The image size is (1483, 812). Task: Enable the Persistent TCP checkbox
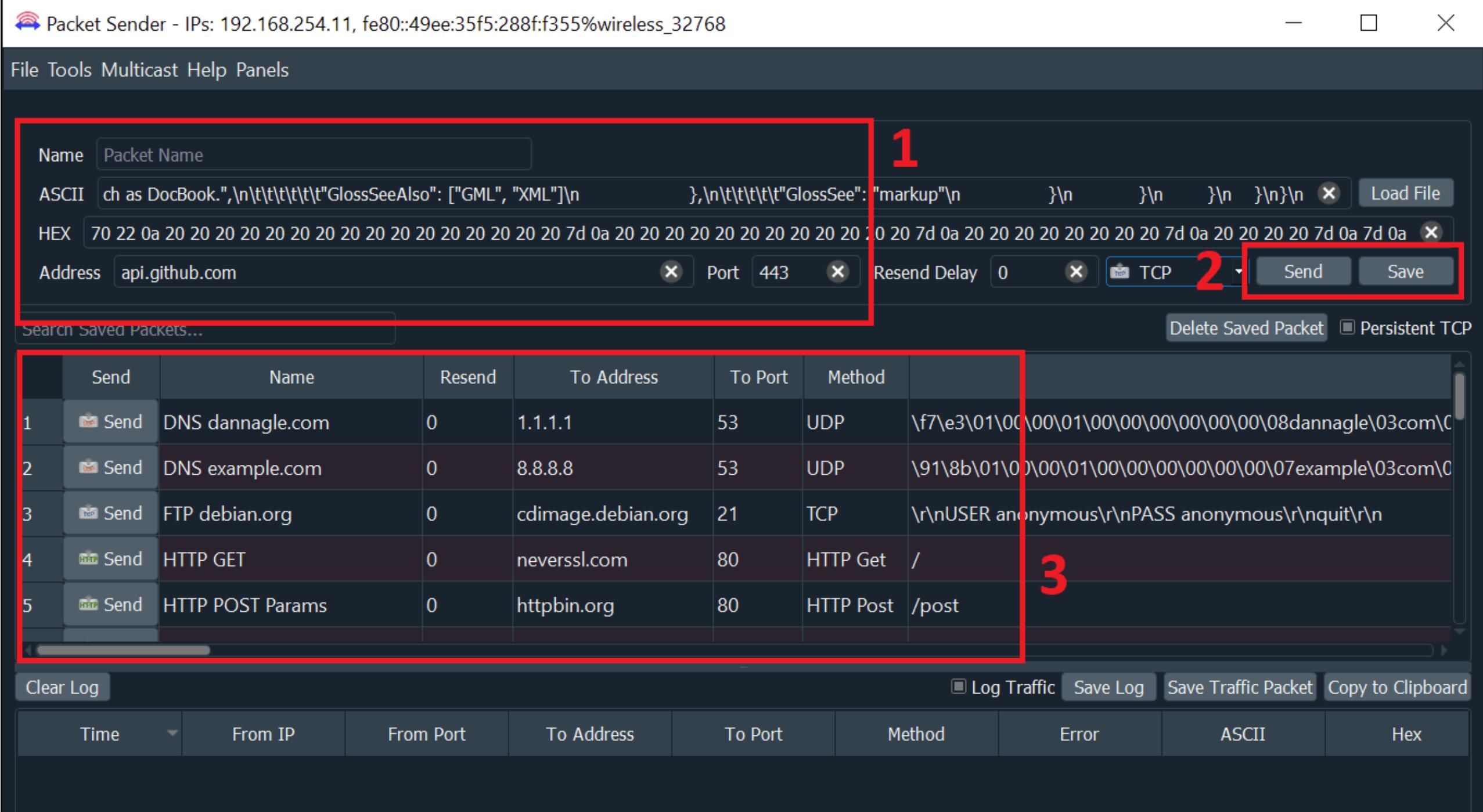coord(1347,328)
